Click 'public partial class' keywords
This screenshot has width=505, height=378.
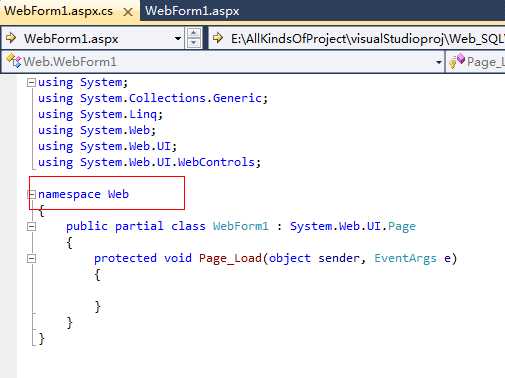pos(136,226)
